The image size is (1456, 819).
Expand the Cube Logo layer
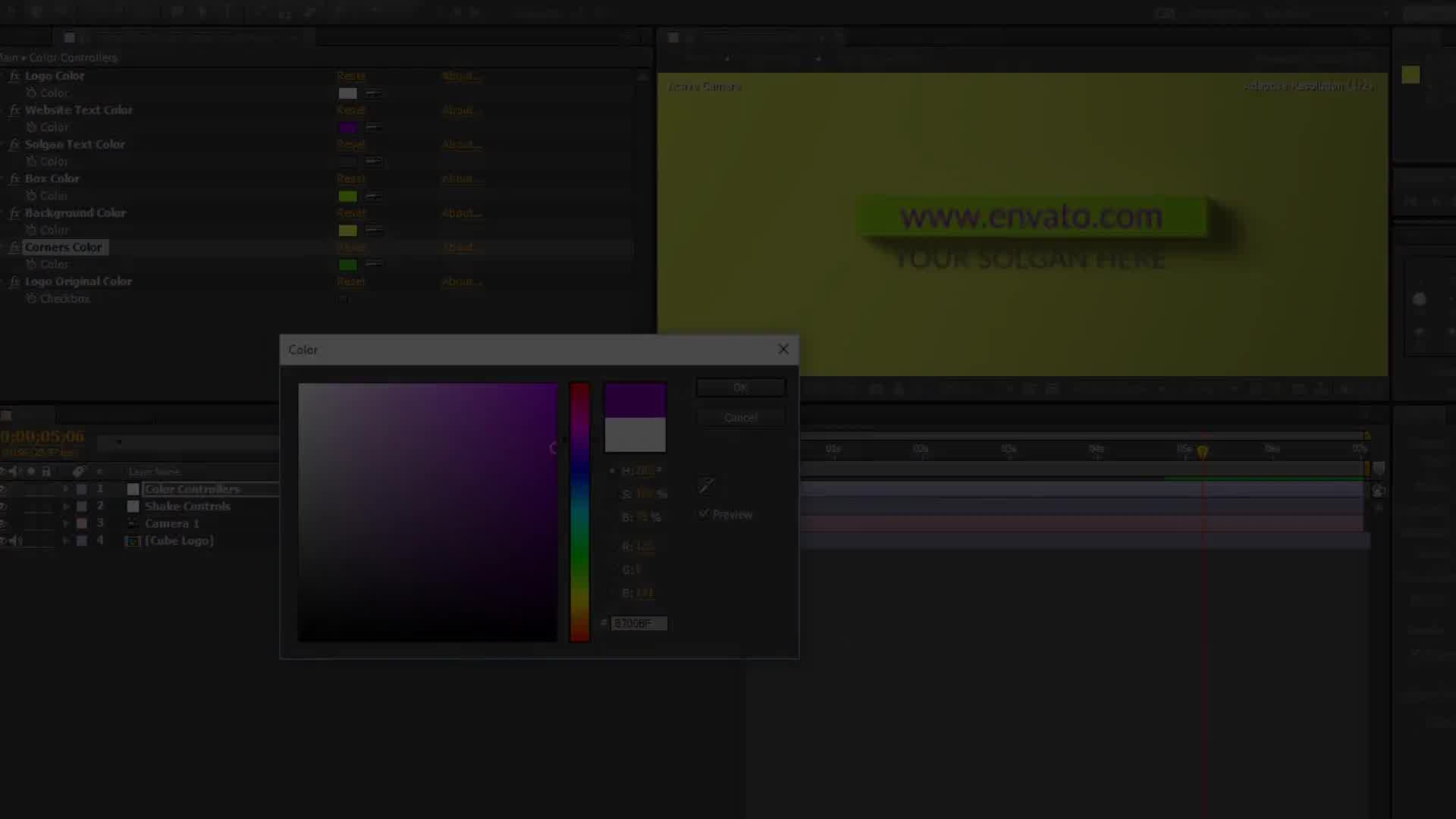66,541
